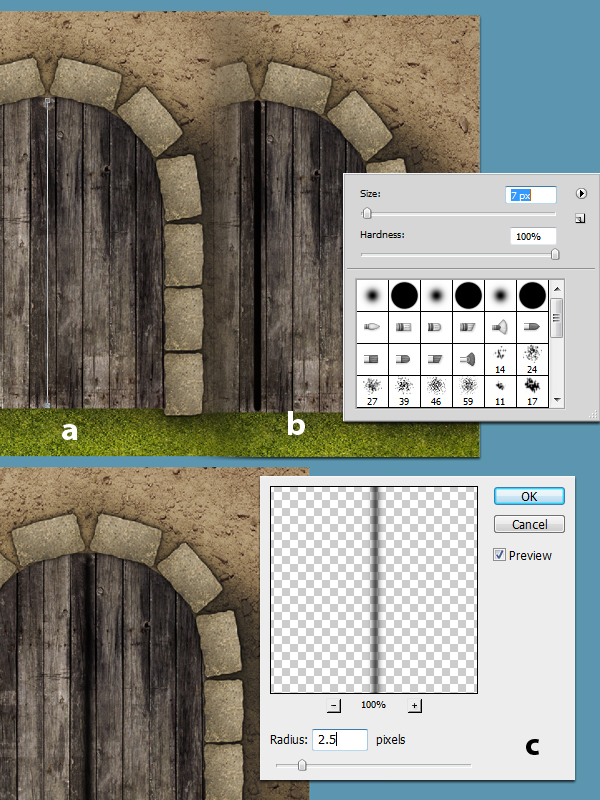600x800 pixels.
Task: Select the rightmost hard round brush preset
Action: coord(532,295)
